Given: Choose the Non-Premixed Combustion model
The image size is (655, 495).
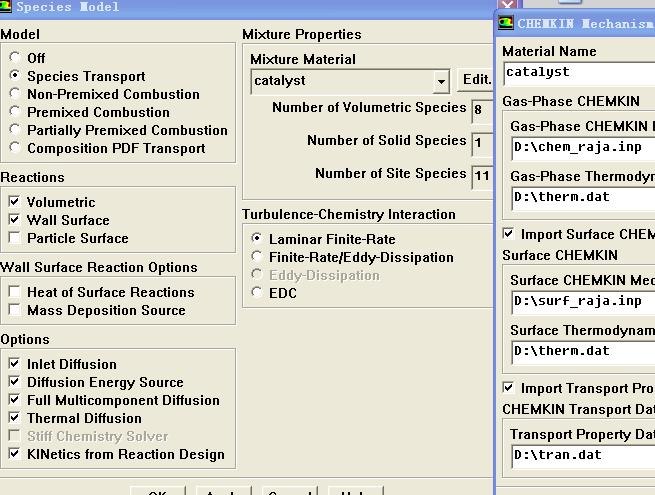Looking at the screenshot, I should 15,94.
